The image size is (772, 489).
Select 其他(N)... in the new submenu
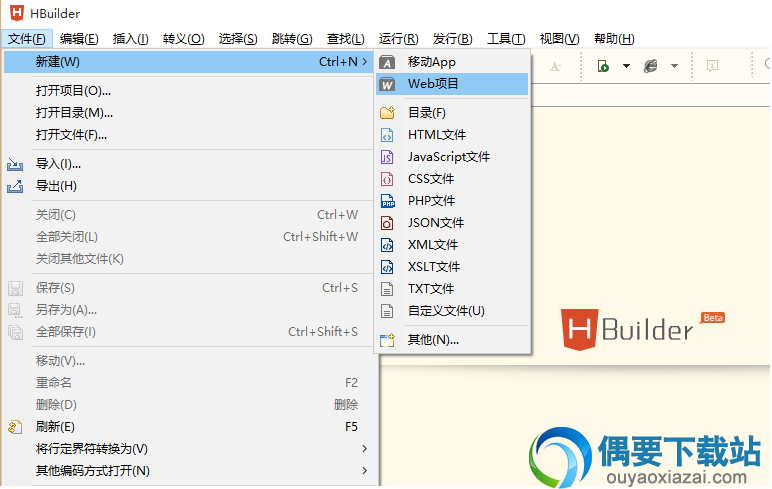click(452, 340)
